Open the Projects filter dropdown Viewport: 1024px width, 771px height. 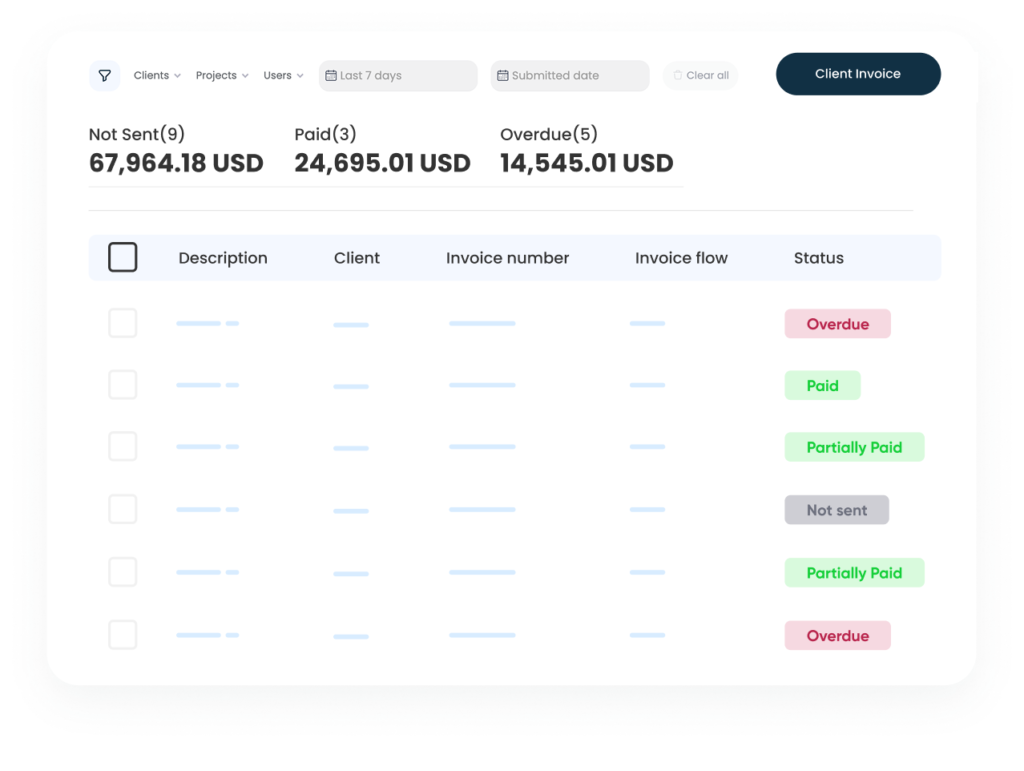coord(222,76)
